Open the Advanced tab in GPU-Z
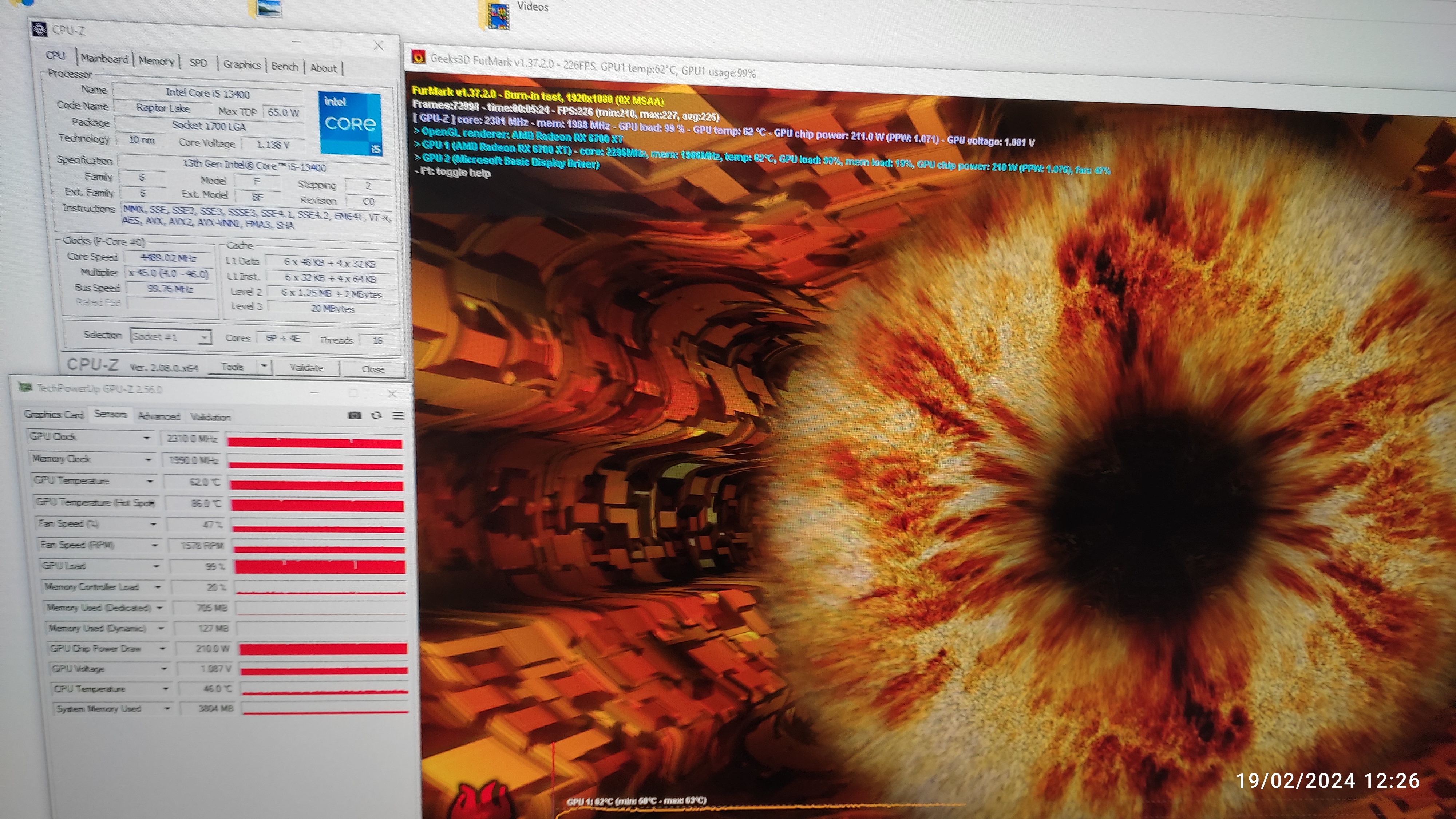 (159, 416)
